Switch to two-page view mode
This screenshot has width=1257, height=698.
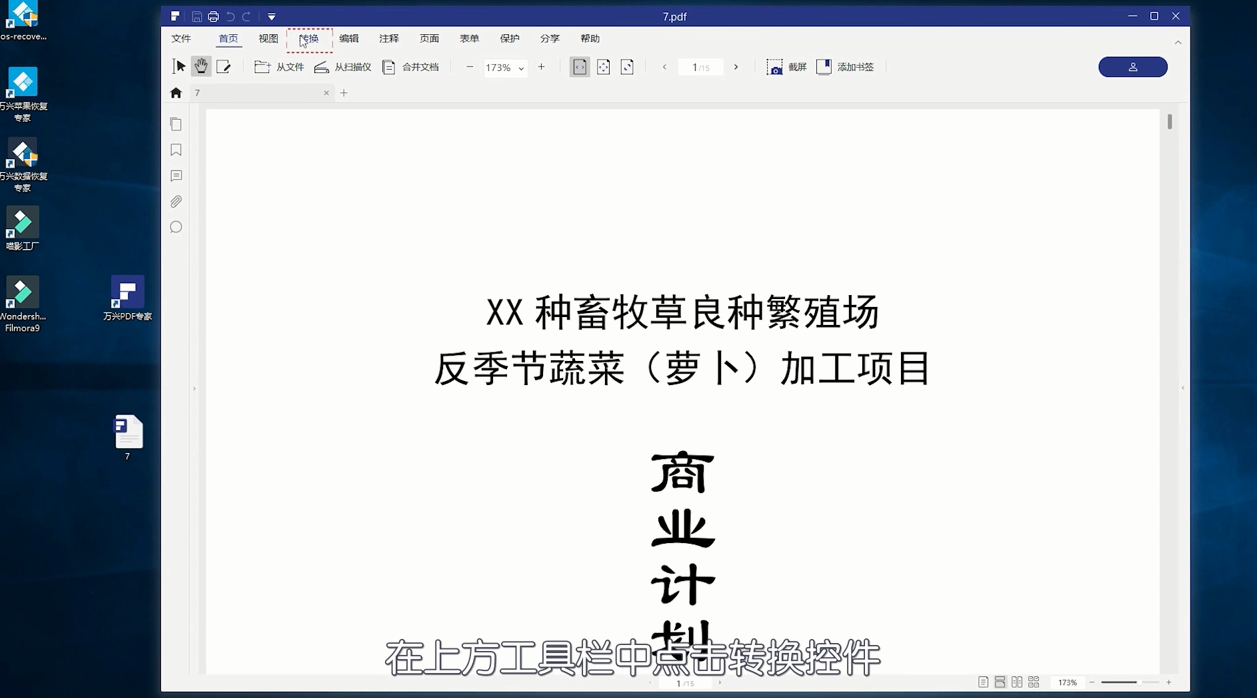[1017, 681]
